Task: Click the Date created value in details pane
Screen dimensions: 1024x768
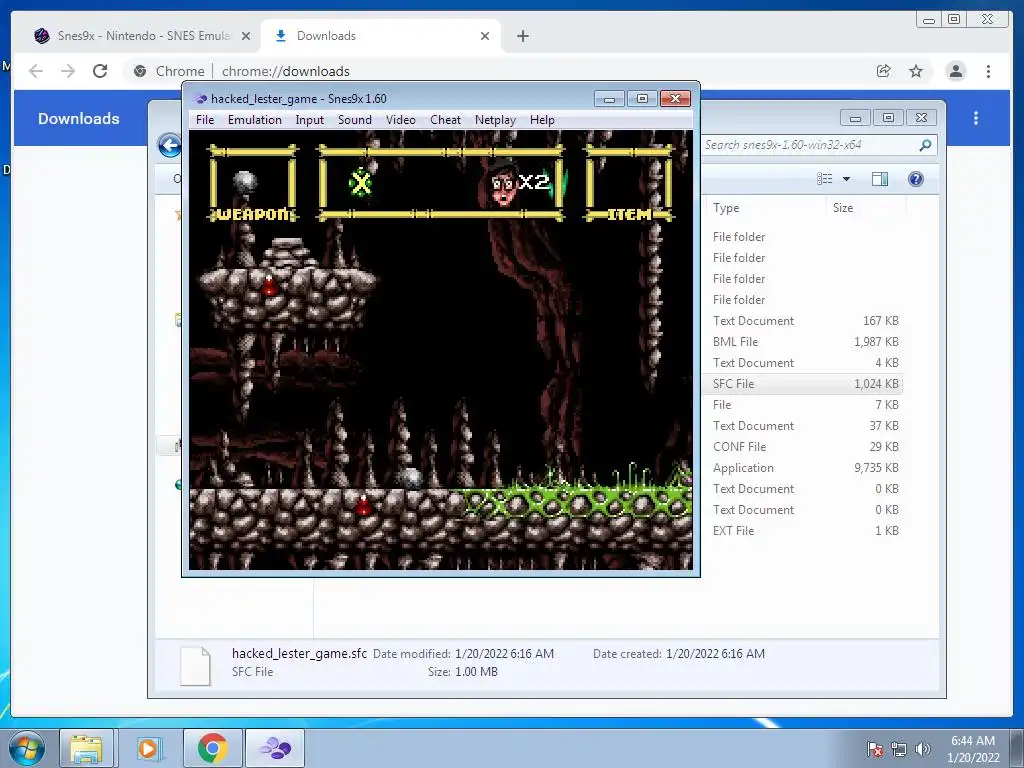Action: click(715, 653)
